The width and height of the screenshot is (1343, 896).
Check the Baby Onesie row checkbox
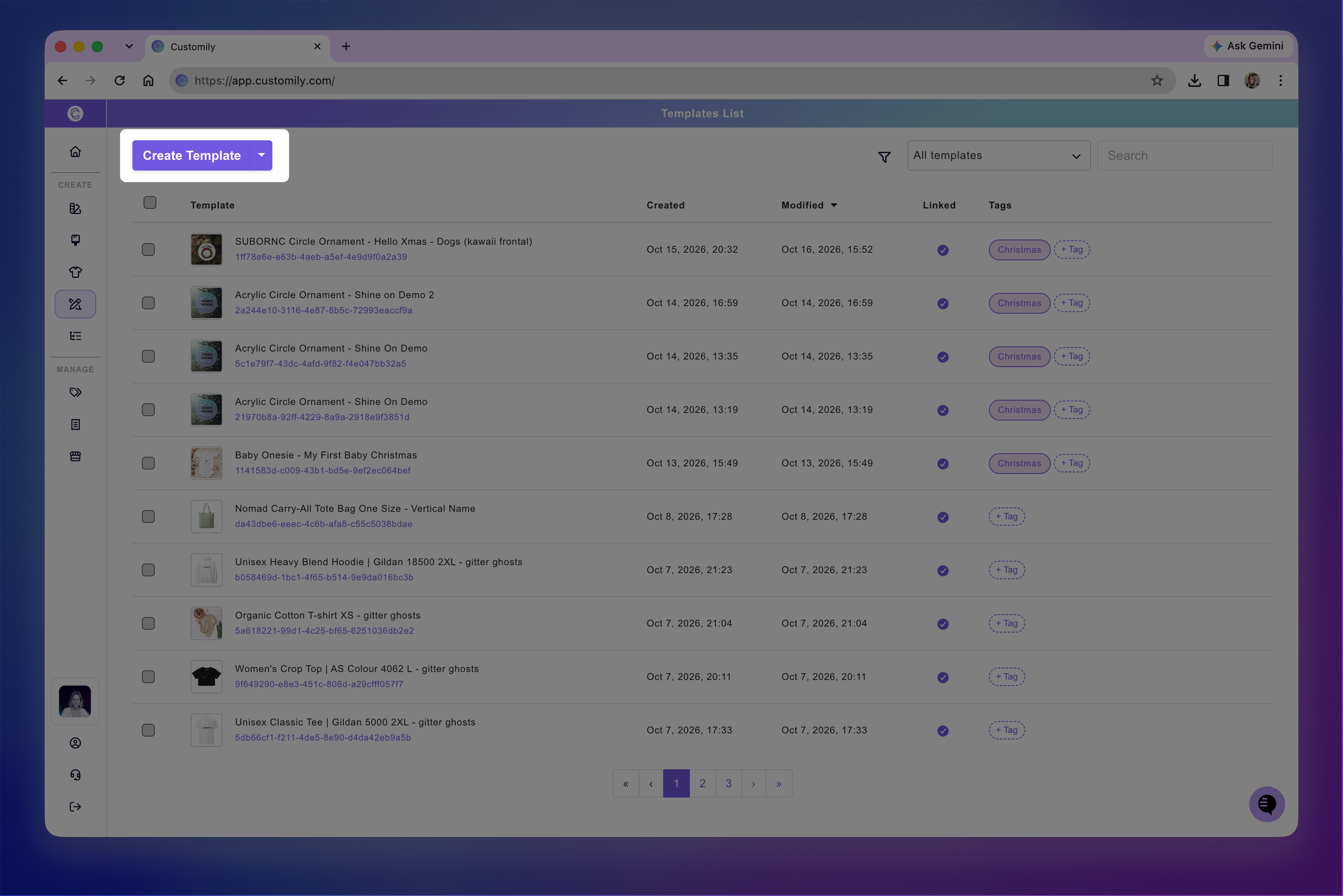148,464
